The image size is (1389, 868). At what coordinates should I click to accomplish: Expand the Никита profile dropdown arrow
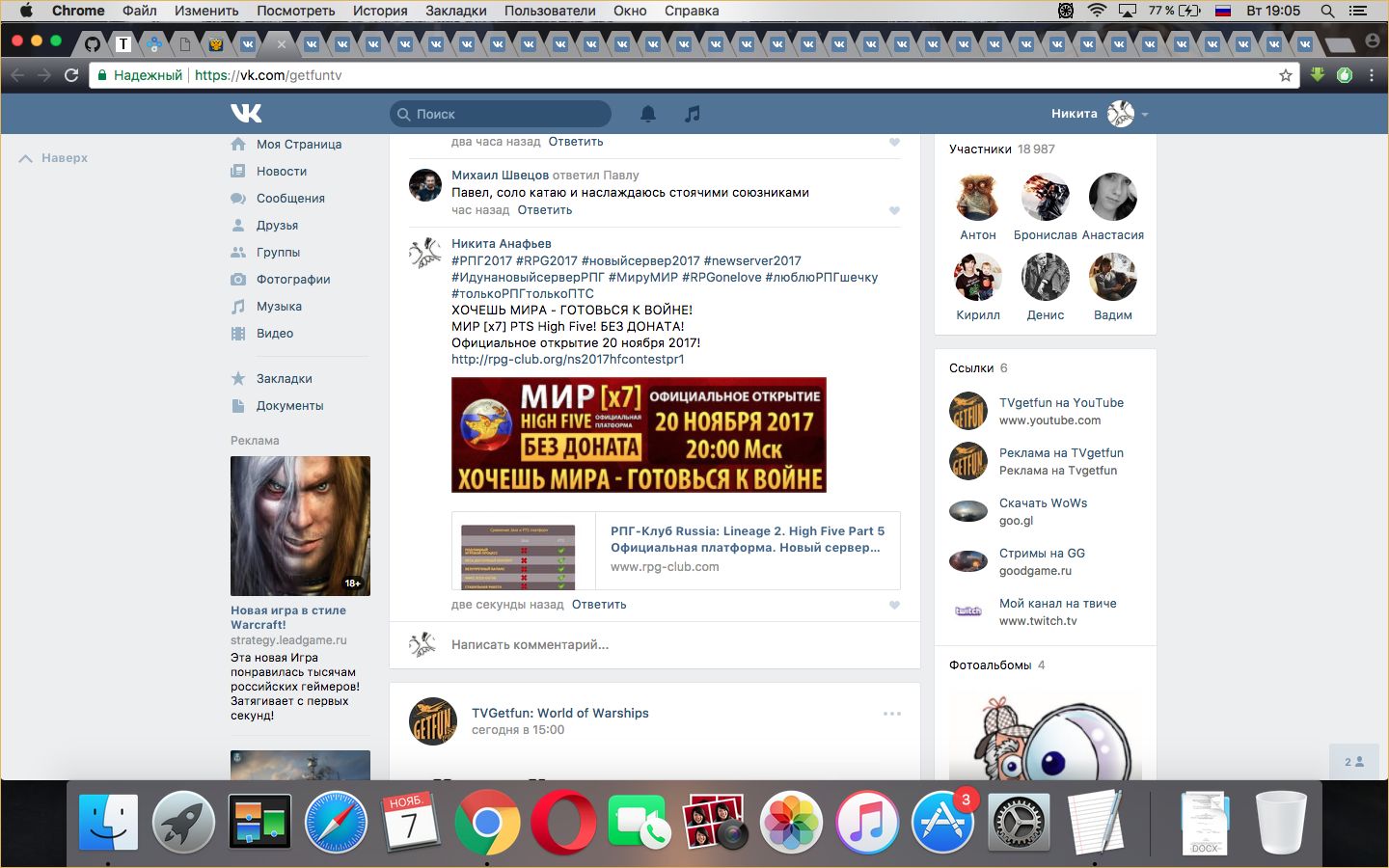pos(1145,115)
